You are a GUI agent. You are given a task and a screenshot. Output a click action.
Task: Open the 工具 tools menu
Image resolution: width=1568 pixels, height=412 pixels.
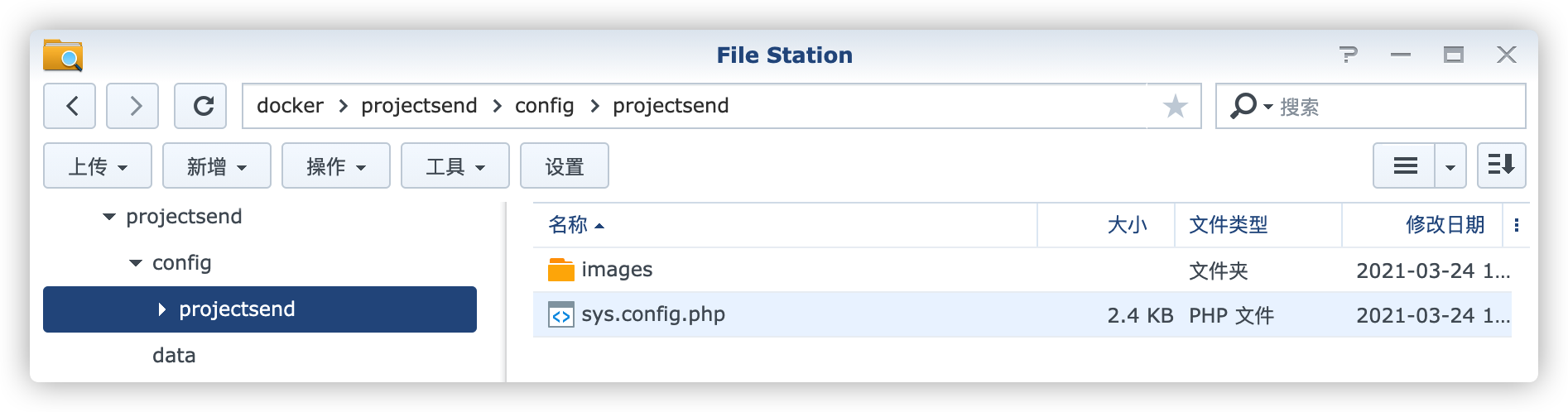point(455,166)
